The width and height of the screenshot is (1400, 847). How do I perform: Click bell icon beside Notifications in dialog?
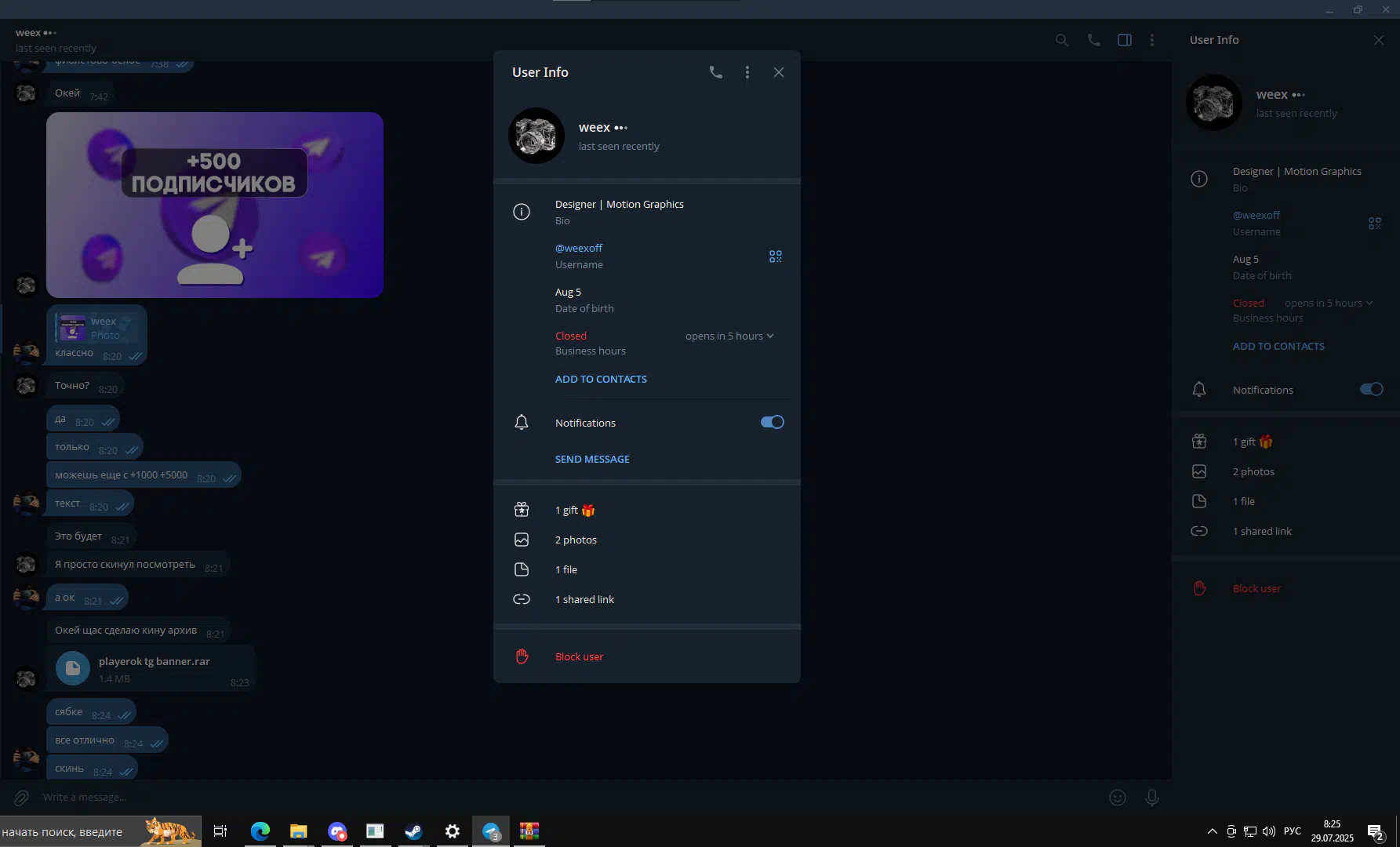[522, 423]
